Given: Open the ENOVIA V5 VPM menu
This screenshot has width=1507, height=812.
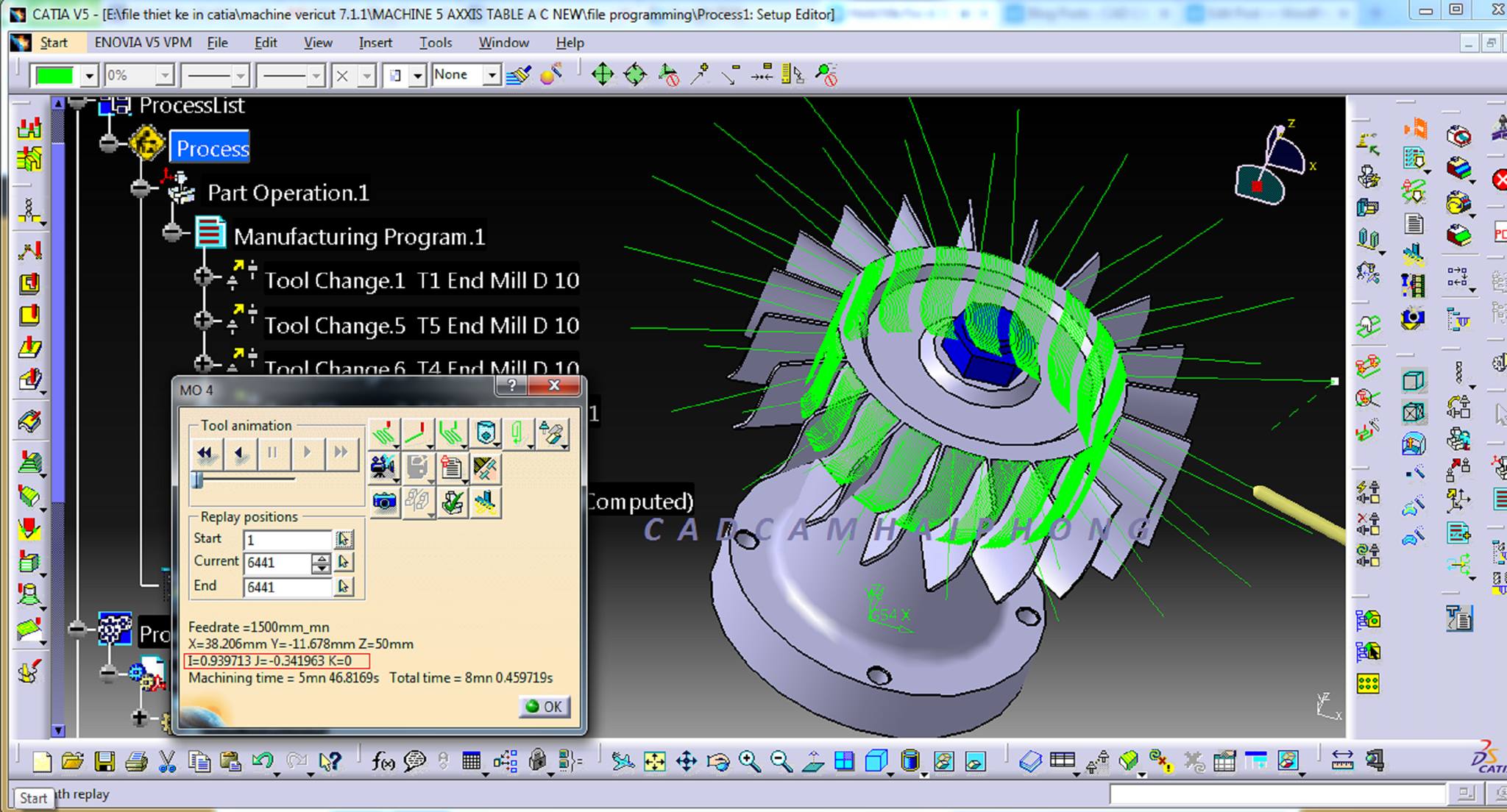Looking at the screenshot, I should [143, 43].
